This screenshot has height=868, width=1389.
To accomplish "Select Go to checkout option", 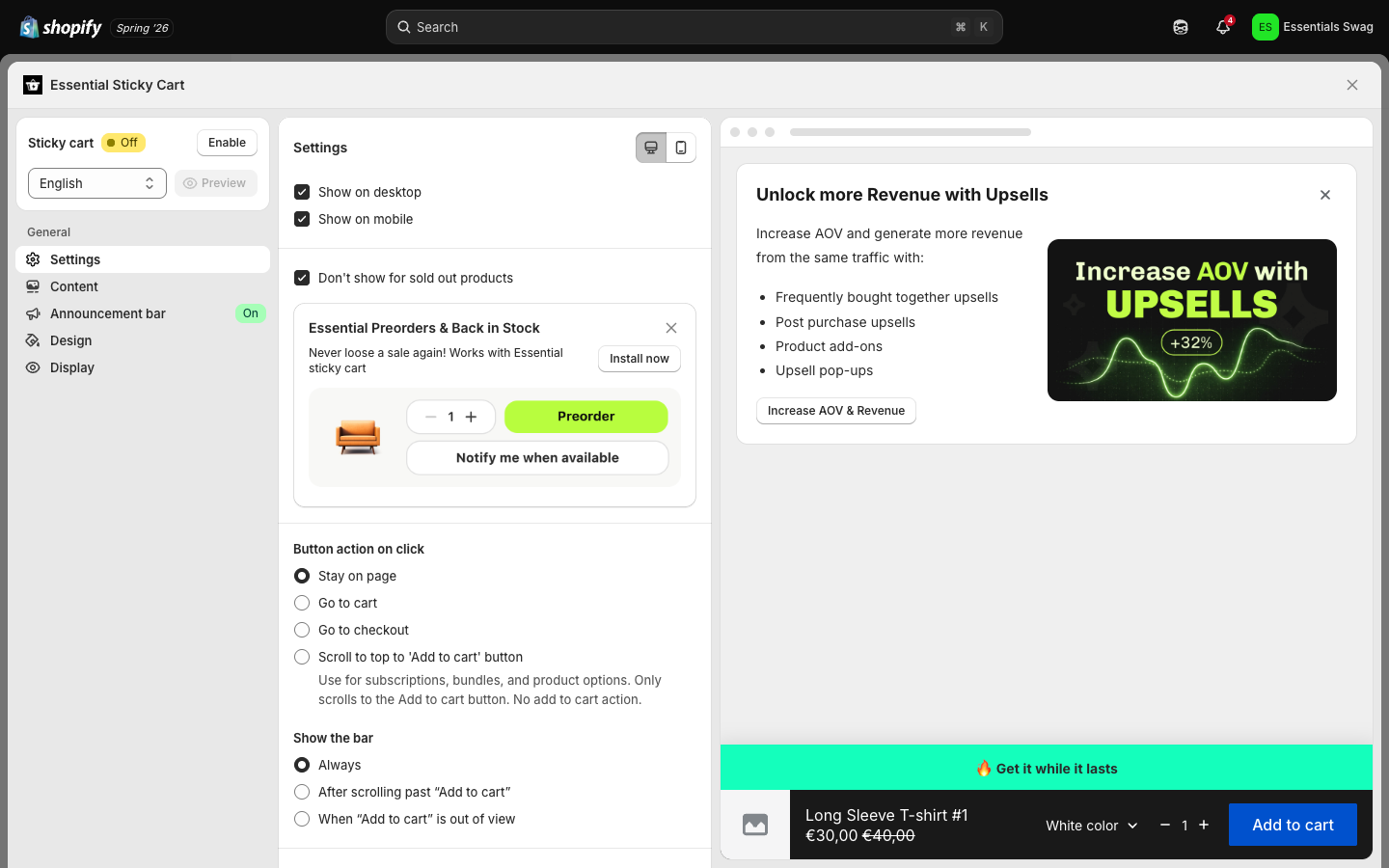I will pos(302,630).
